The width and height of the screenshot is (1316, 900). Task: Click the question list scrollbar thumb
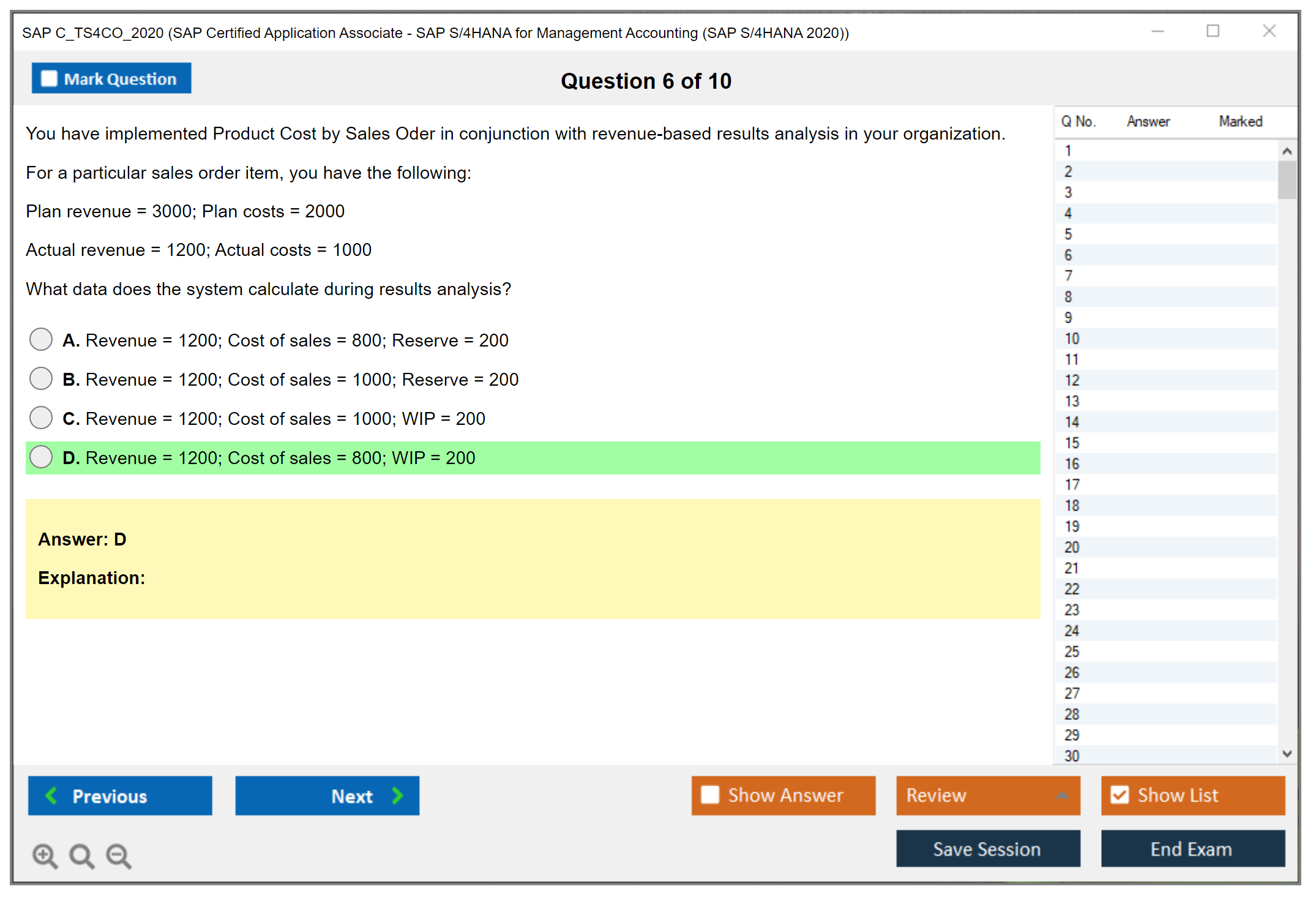pyautogui.click(x=1287, y=179)
